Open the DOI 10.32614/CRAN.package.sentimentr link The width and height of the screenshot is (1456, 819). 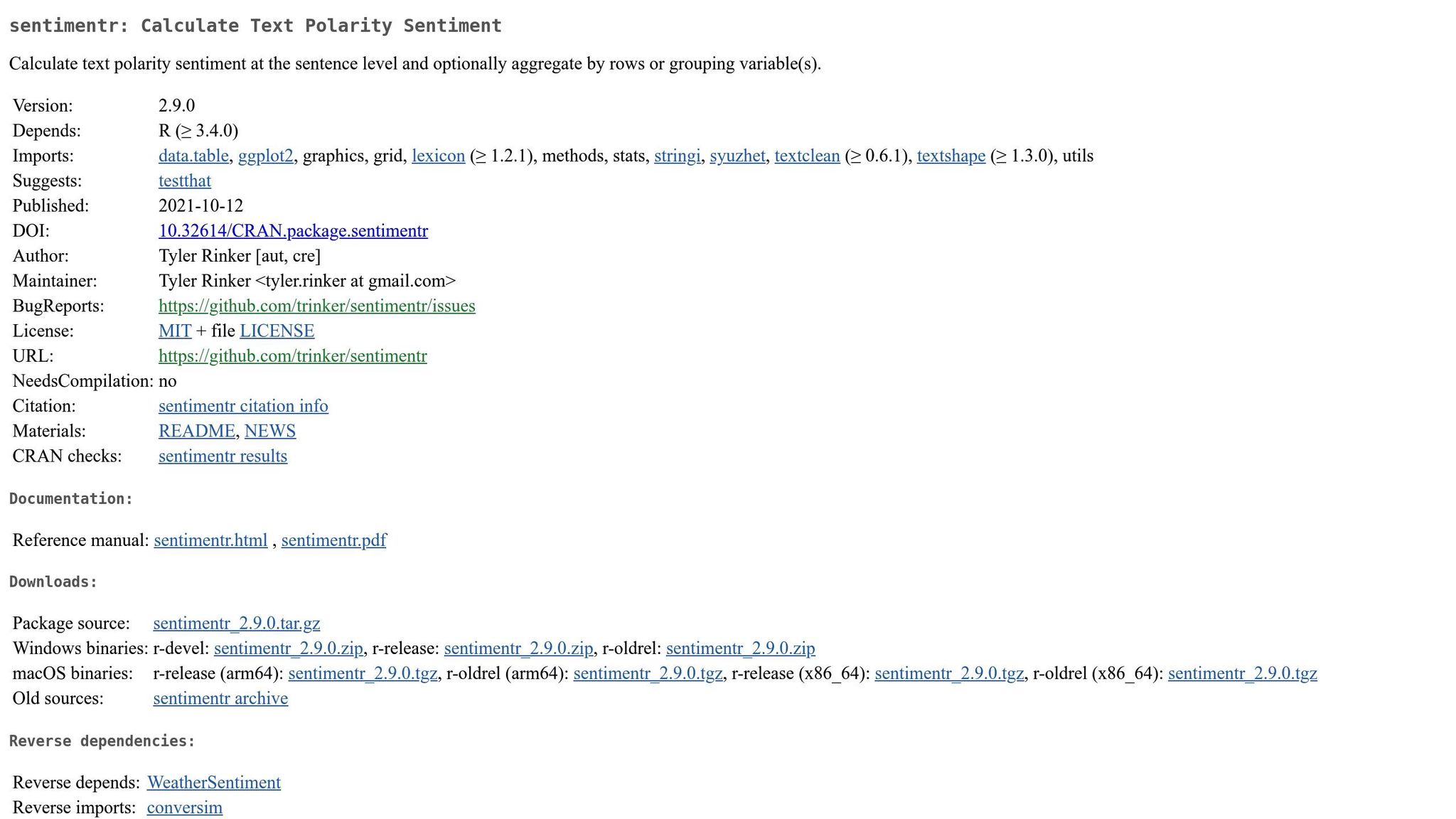(x=293, y=231)
